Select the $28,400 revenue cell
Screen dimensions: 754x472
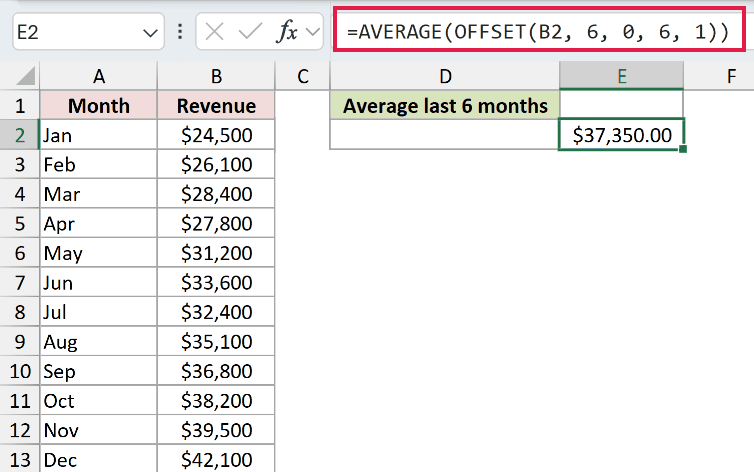click(216, 194)
